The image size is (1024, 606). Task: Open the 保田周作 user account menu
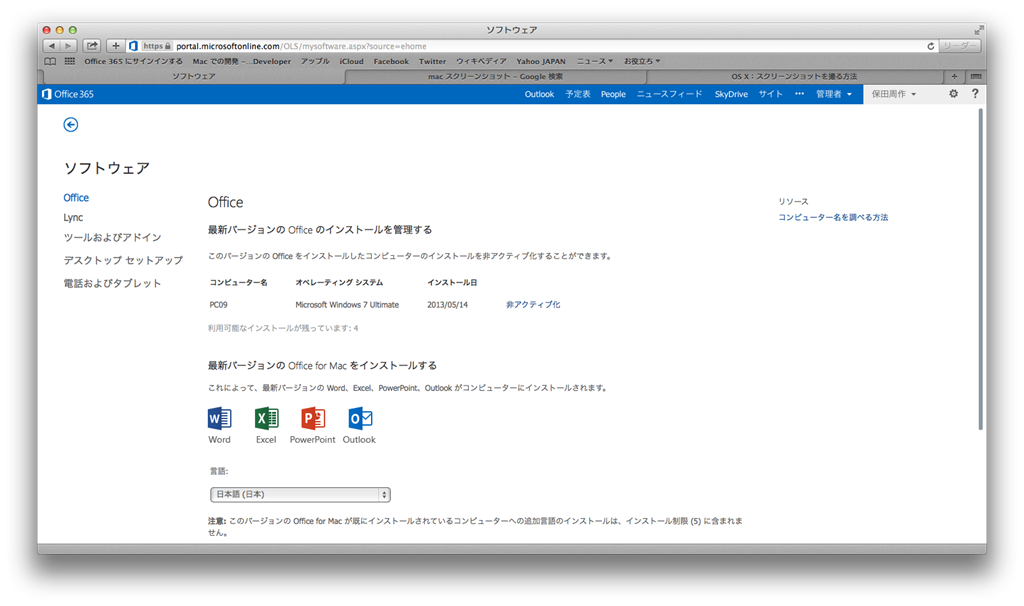(894, 94)
